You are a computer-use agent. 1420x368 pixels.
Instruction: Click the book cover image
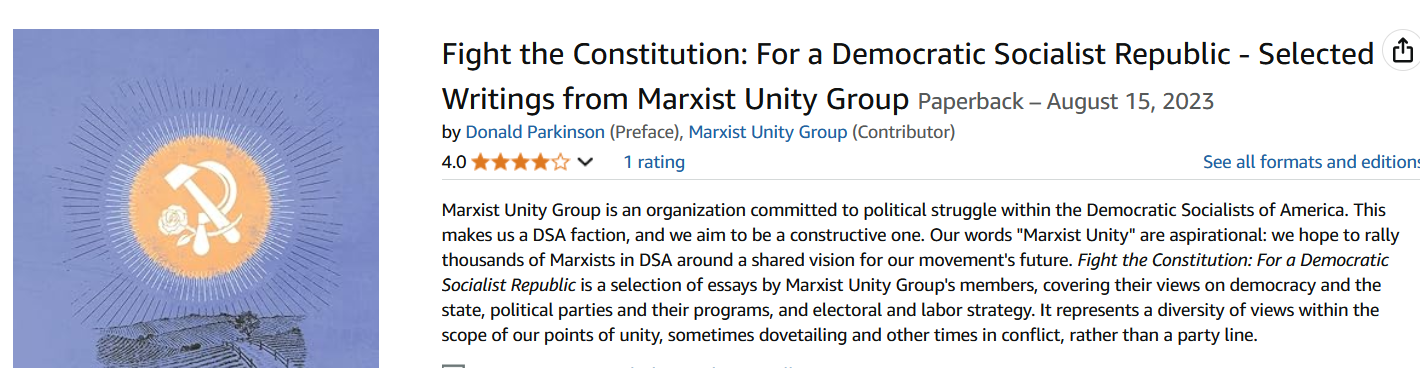click(196, 198)
